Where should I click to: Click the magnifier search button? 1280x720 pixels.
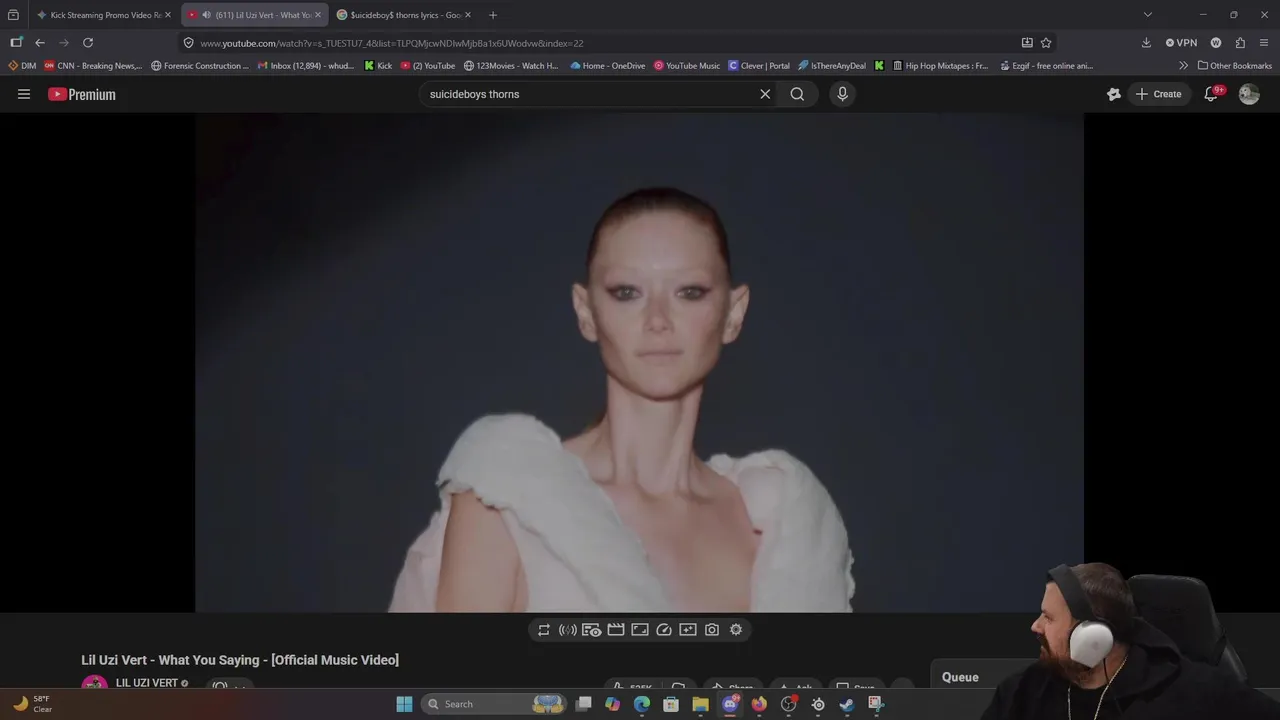(797, 94)
